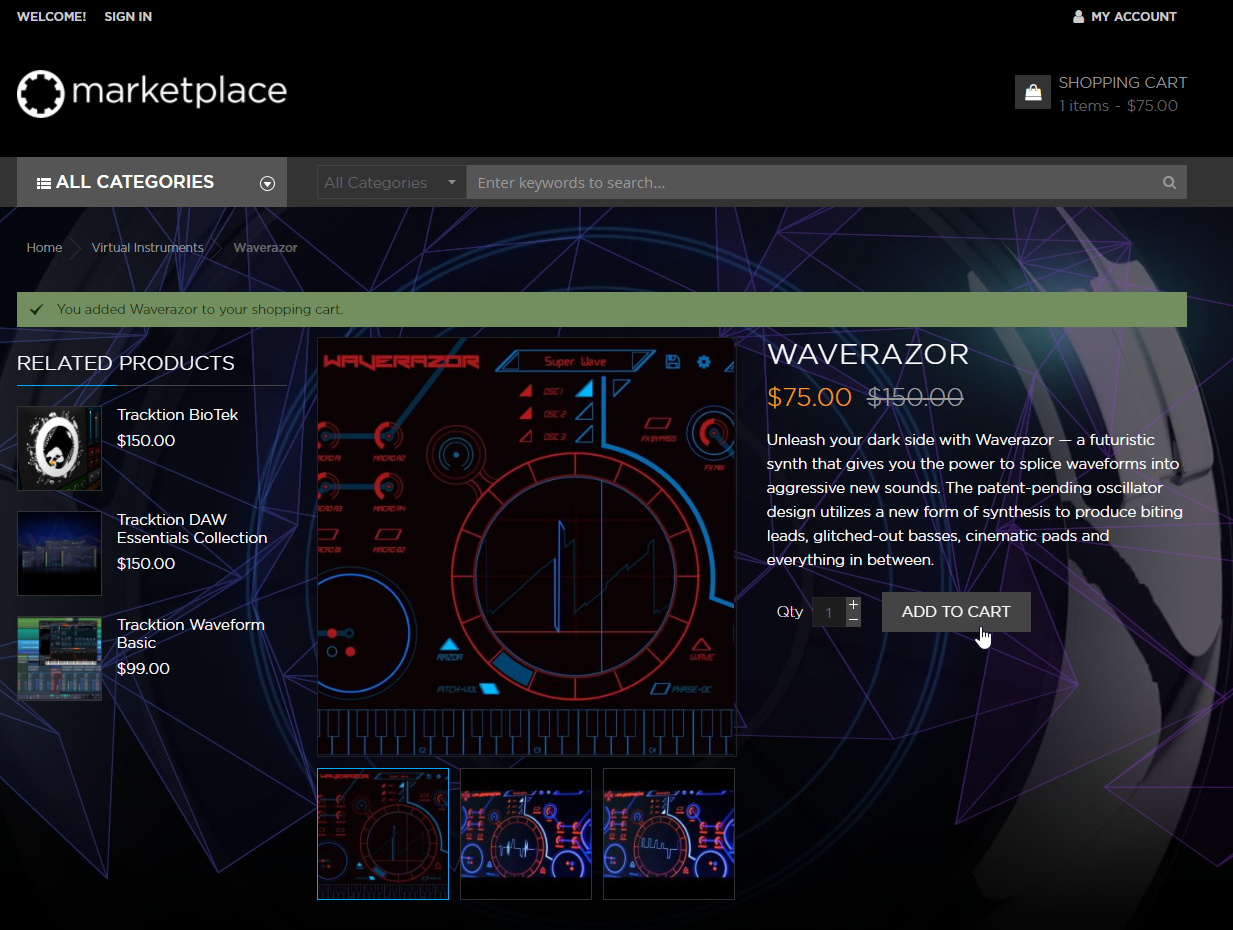Click the RELATED PRODUCTS heading
Image resolution: width=1233 pixels, height=930 pixels.
(x=126, y=363)
